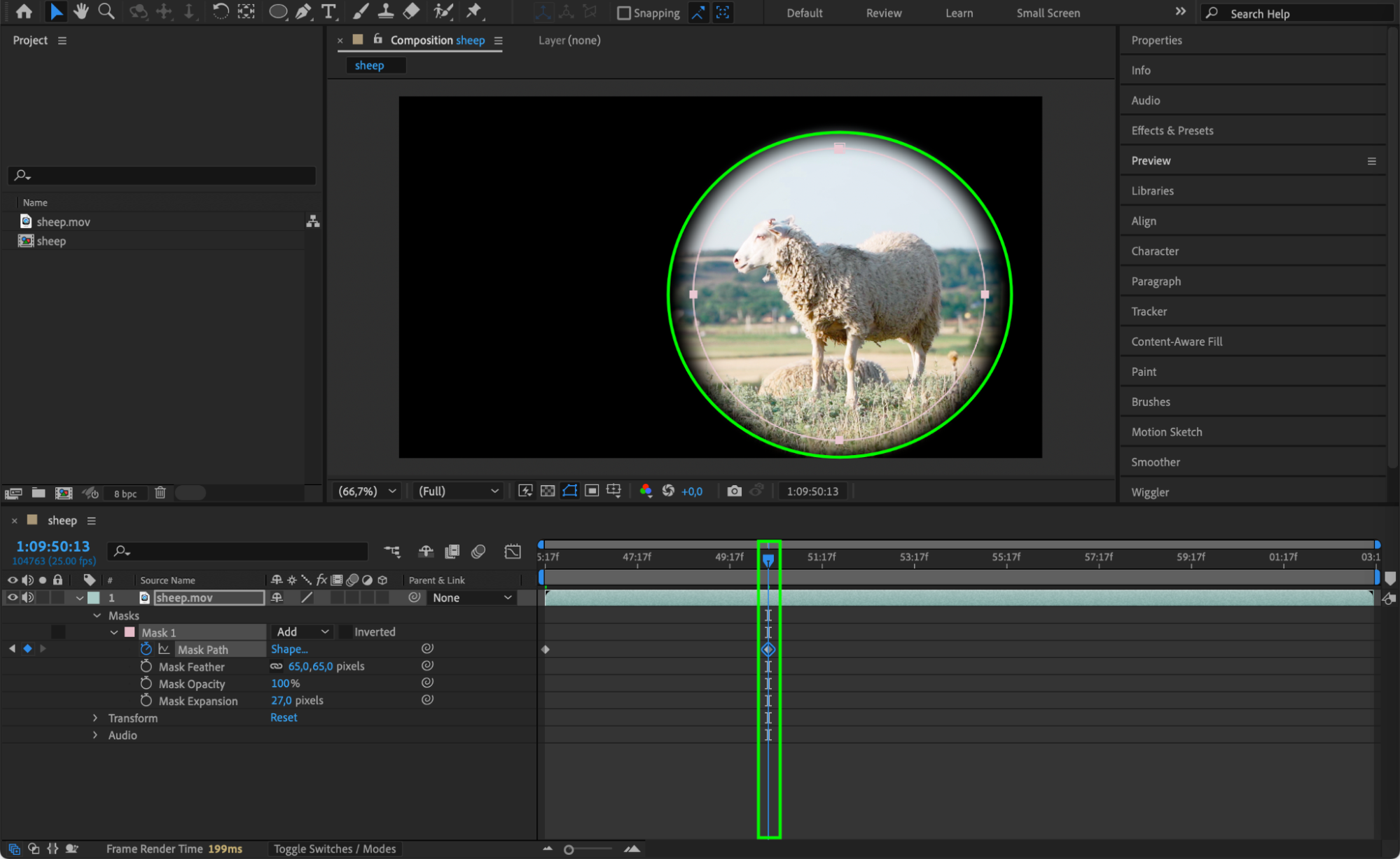1400x859 pixels.
Task: Switch to the Review workspace
Action: coord(883,13)
